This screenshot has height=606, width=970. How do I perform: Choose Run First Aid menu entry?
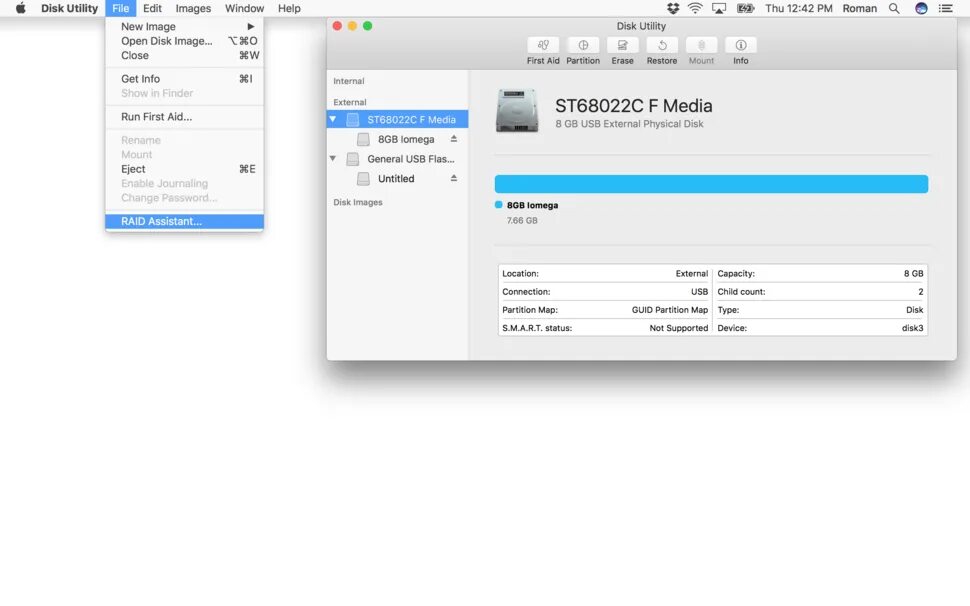pyautogui.click(x=184, y=116)
